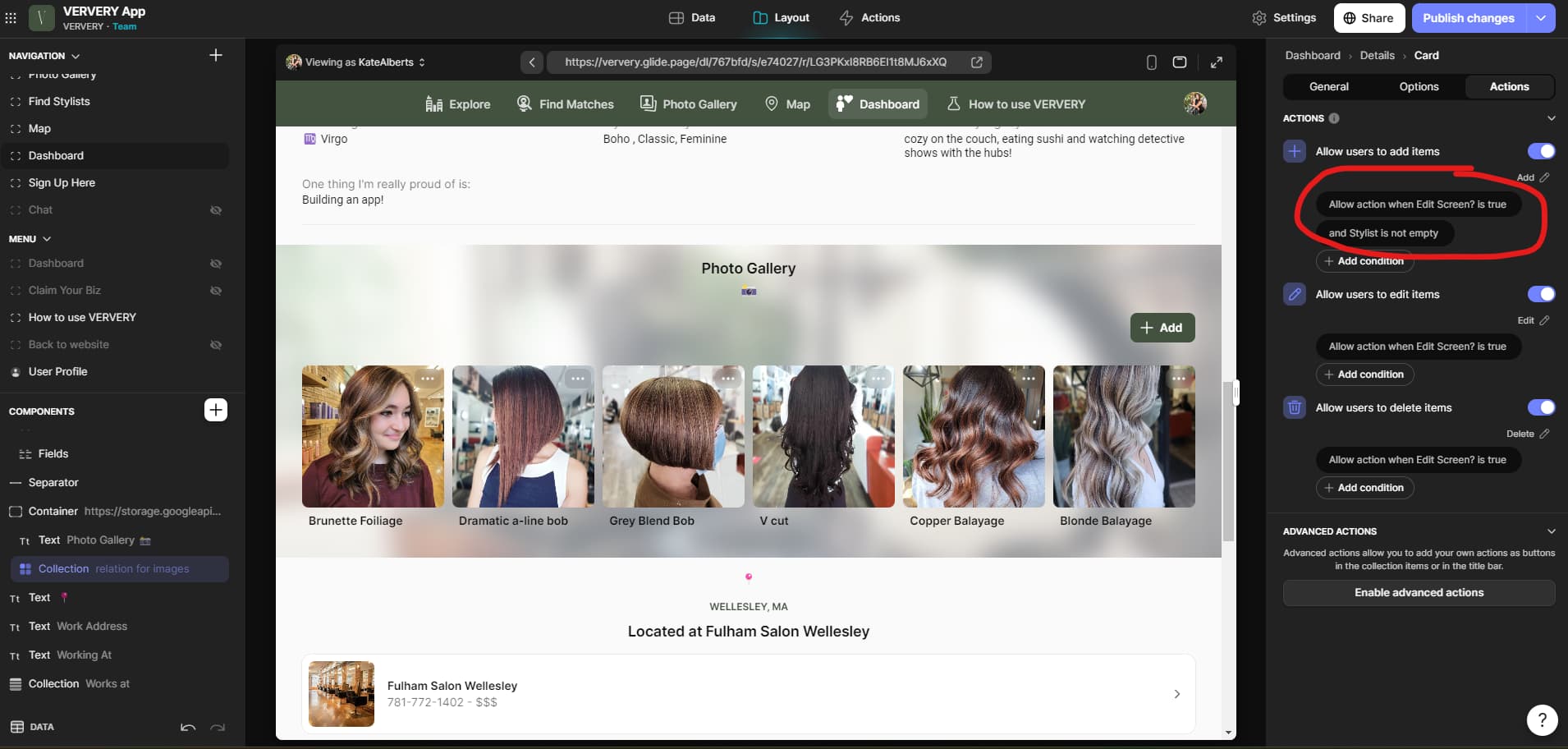This screenshot has height=749, width=1568.
Task: Go to Explore in app navigation
Action: point(458,104)
